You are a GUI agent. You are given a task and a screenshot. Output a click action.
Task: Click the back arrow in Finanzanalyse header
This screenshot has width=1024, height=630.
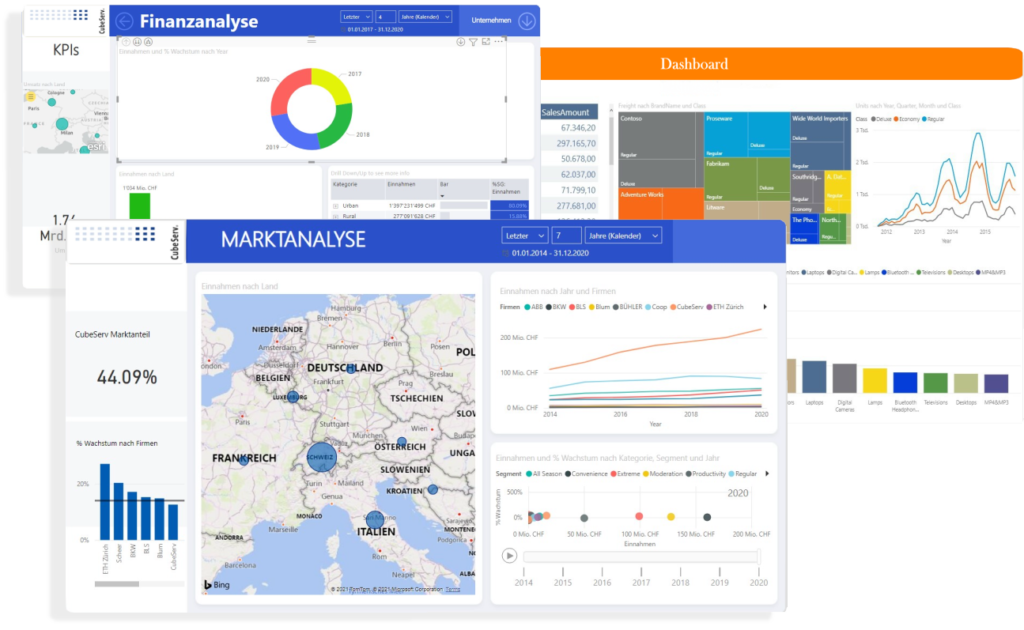124,22
